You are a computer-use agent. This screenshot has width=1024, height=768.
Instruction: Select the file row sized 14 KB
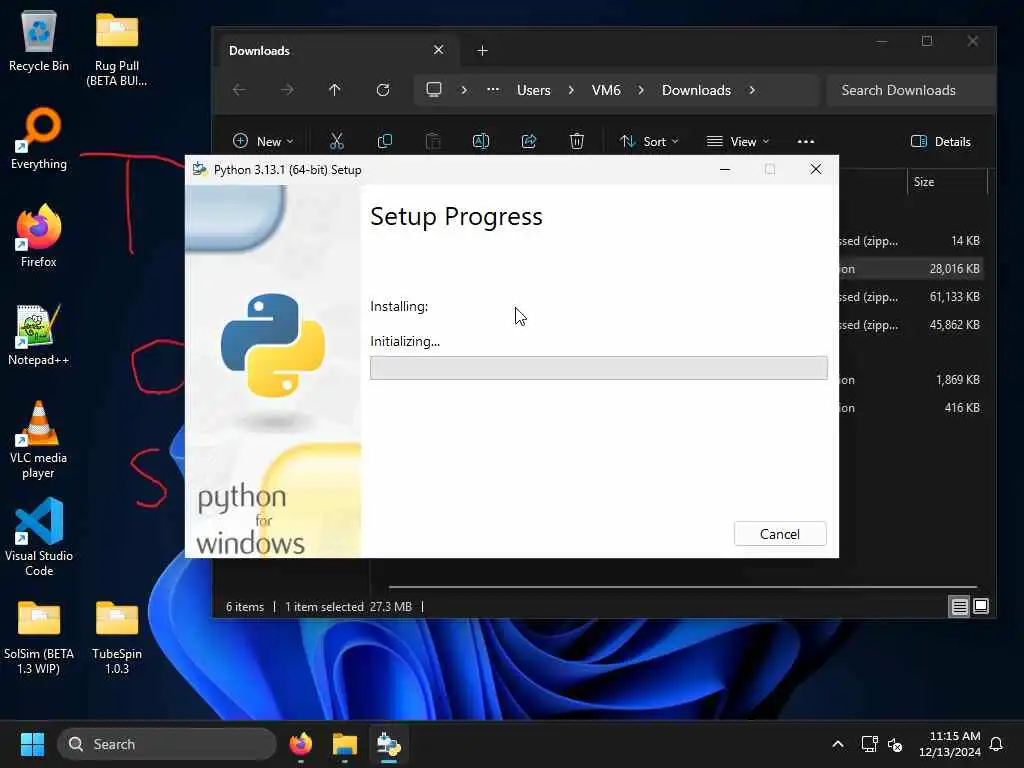(911, 240)
